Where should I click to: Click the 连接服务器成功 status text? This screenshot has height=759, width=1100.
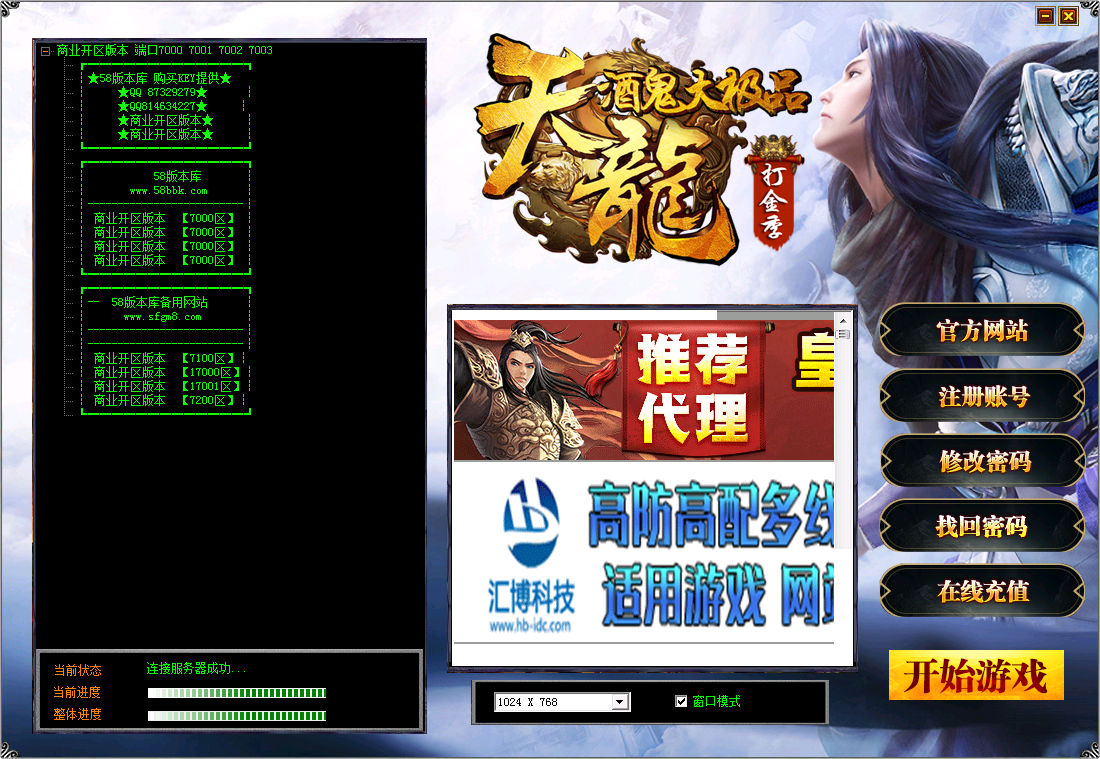click(x=196, y=669)
